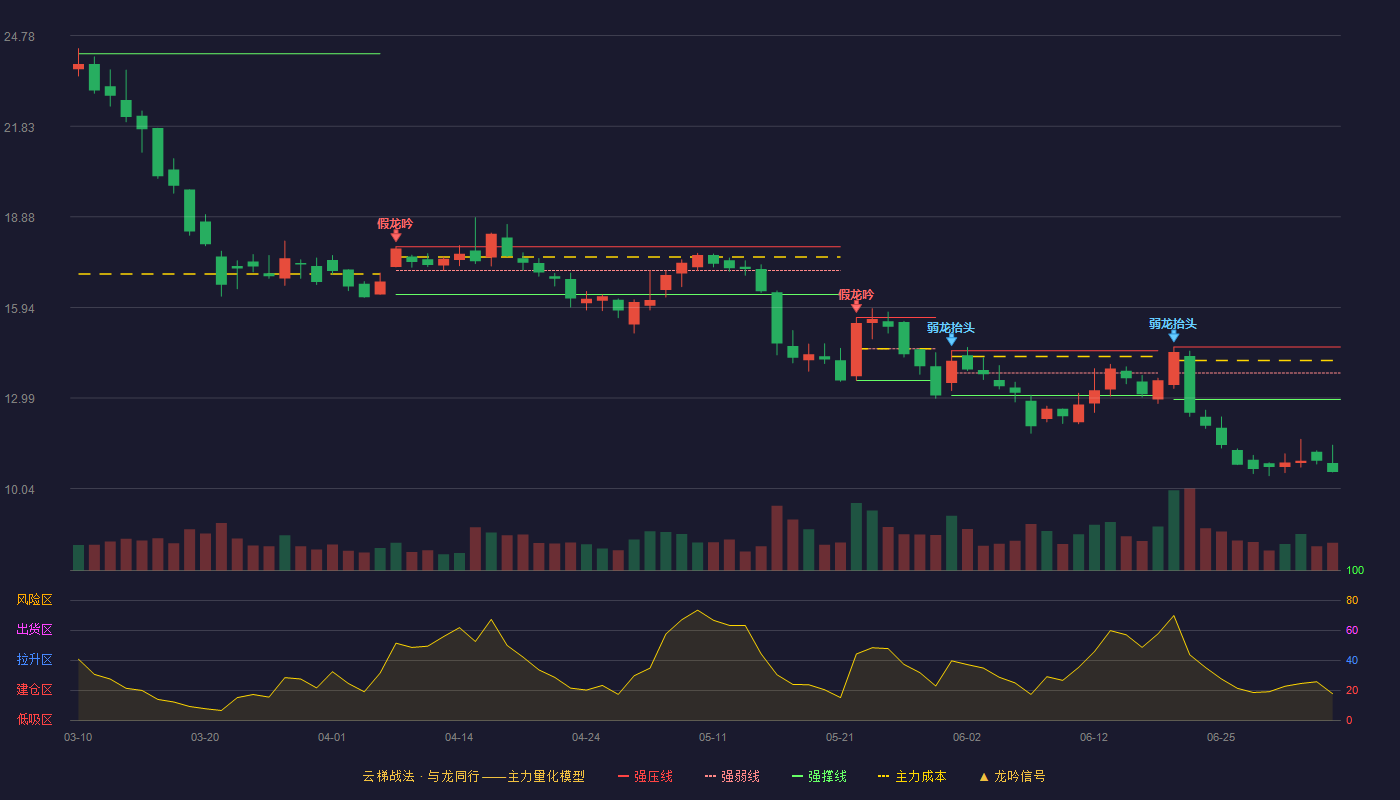
Task: Select the 风险区 zone label
Action: (34, 600)
